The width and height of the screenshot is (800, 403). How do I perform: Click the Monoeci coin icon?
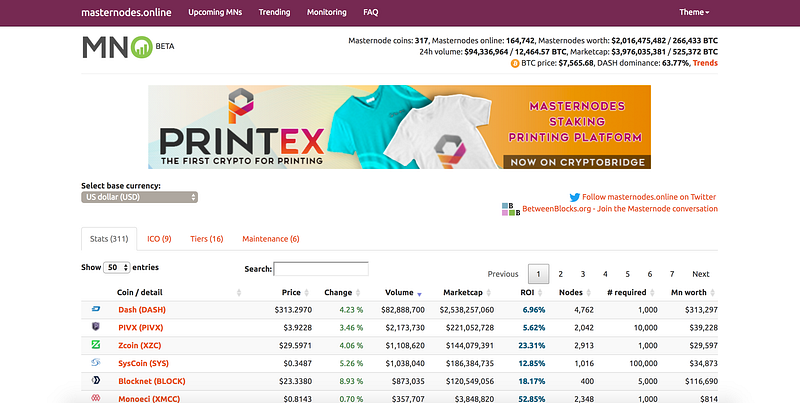point(95,398)
